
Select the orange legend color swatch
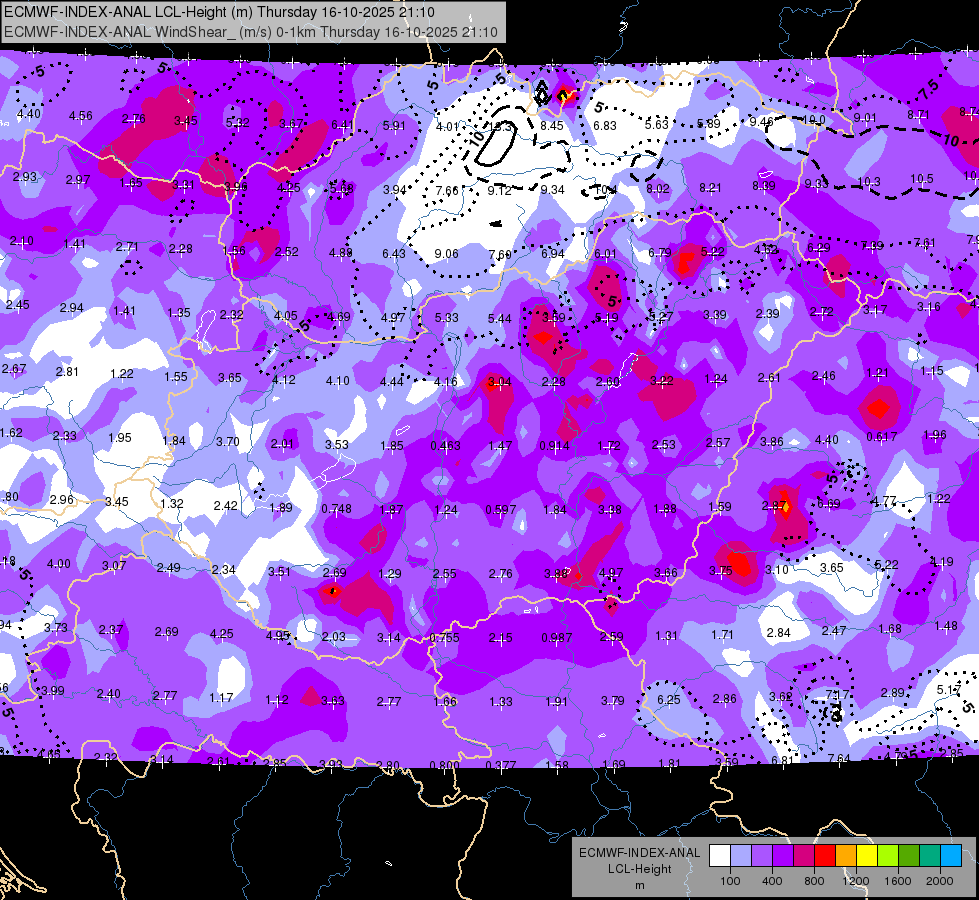[846, 856]
